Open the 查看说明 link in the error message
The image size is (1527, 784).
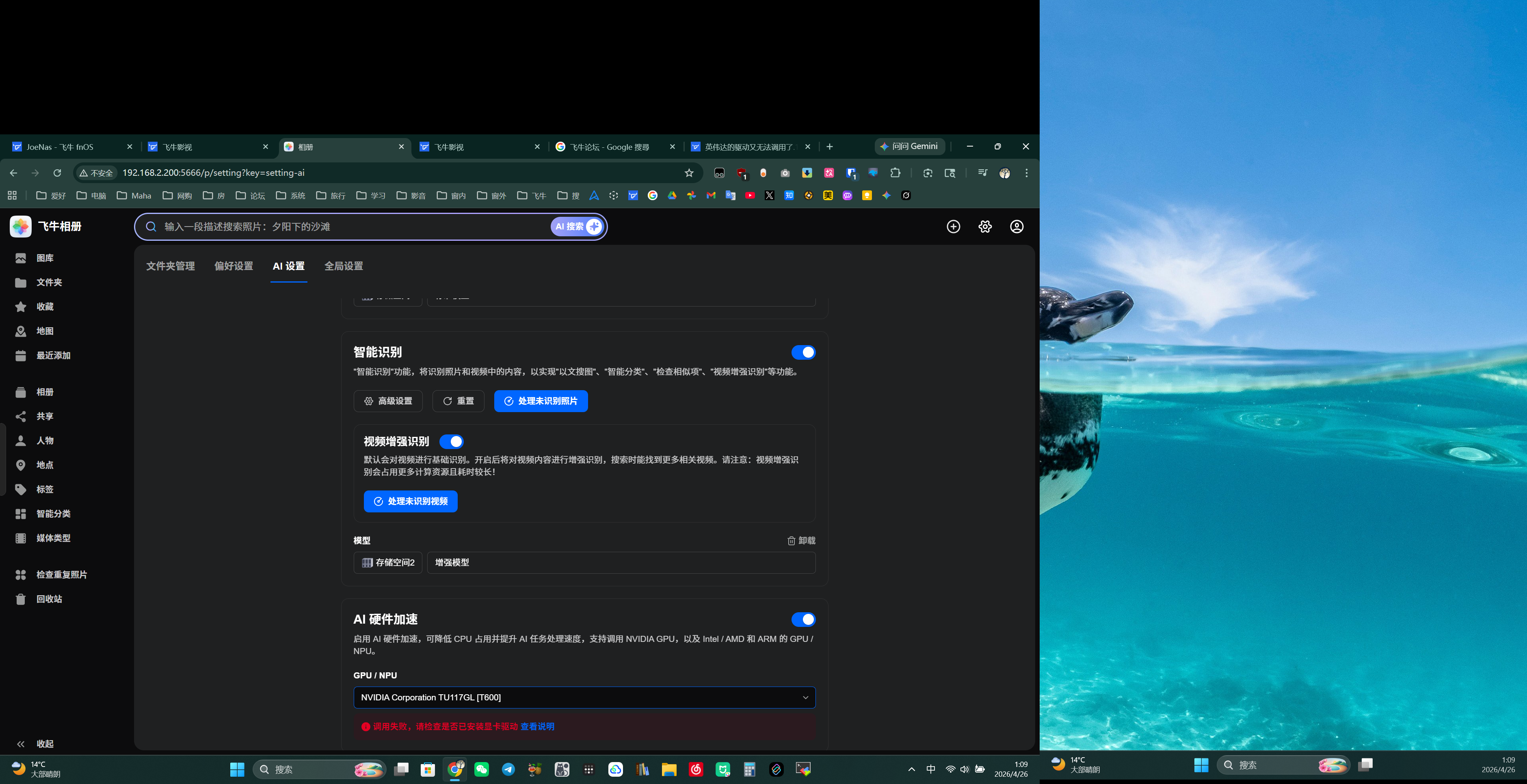537,726
